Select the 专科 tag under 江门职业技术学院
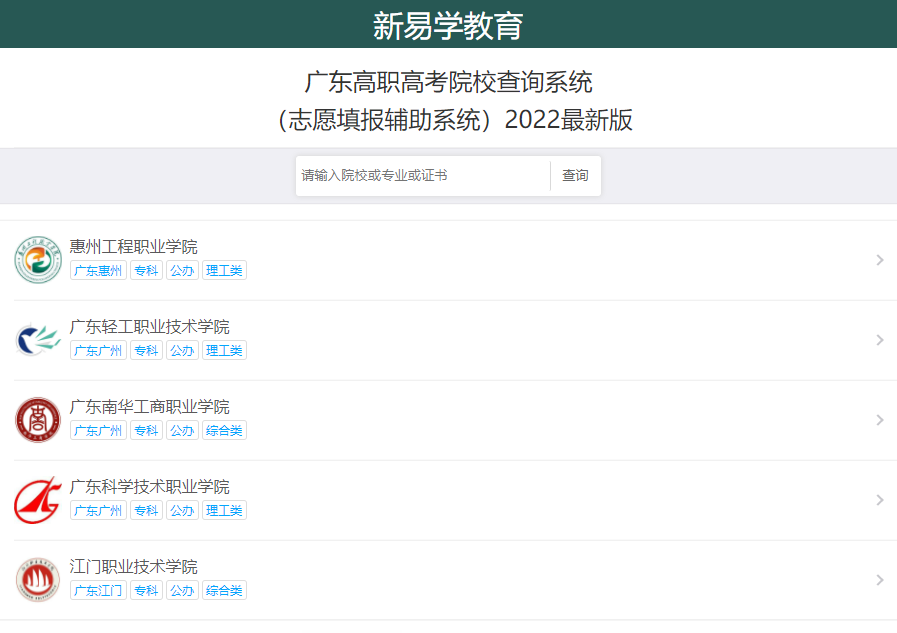Viewport: 897px width, 633px height. (x=146, y=590)
